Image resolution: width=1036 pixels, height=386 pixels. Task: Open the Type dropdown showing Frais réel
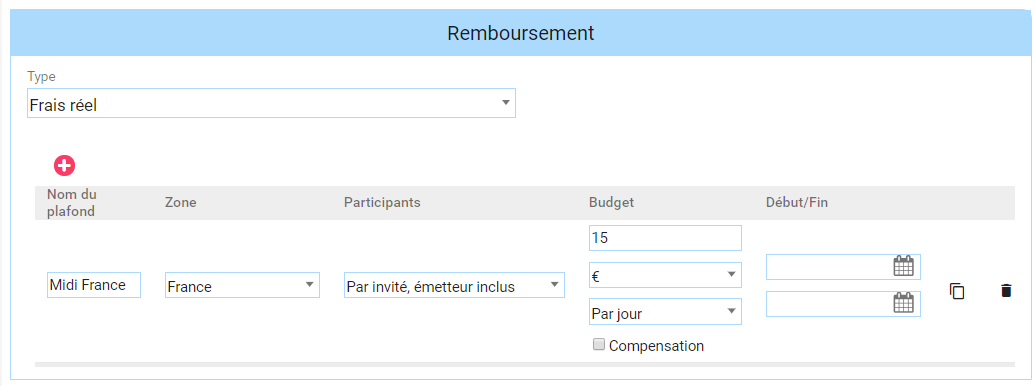271,103
